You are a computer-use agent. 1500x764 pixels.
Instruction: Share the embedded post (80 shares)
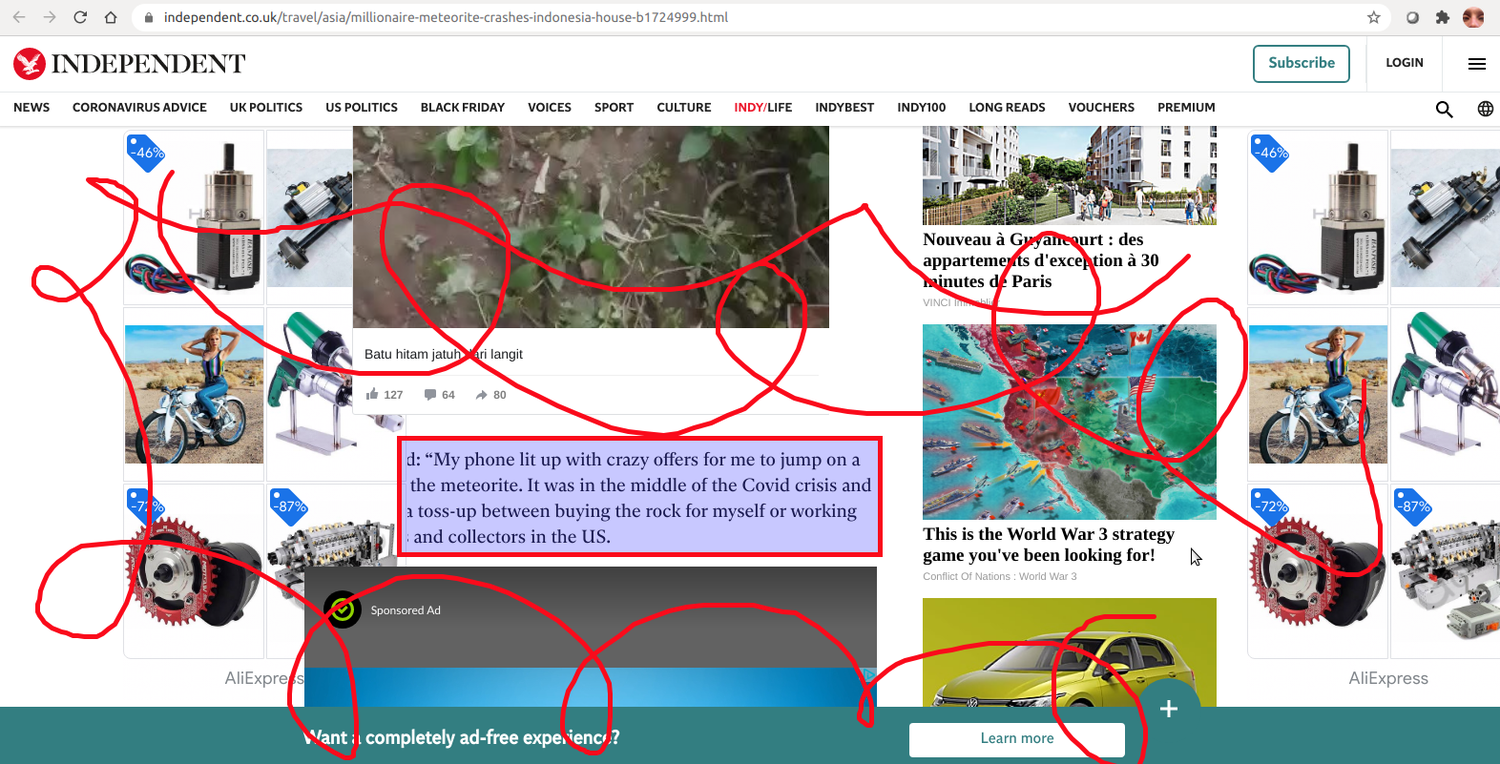(x=491, y=395)
